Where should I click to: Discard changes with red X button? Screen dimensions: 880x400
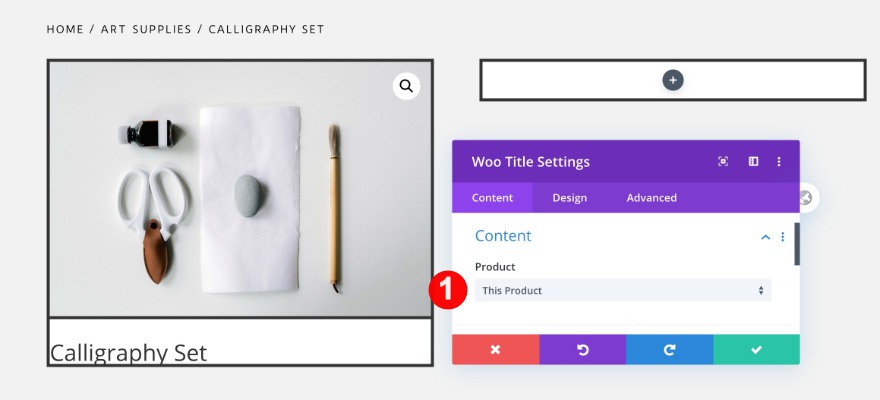click(495, 350)
